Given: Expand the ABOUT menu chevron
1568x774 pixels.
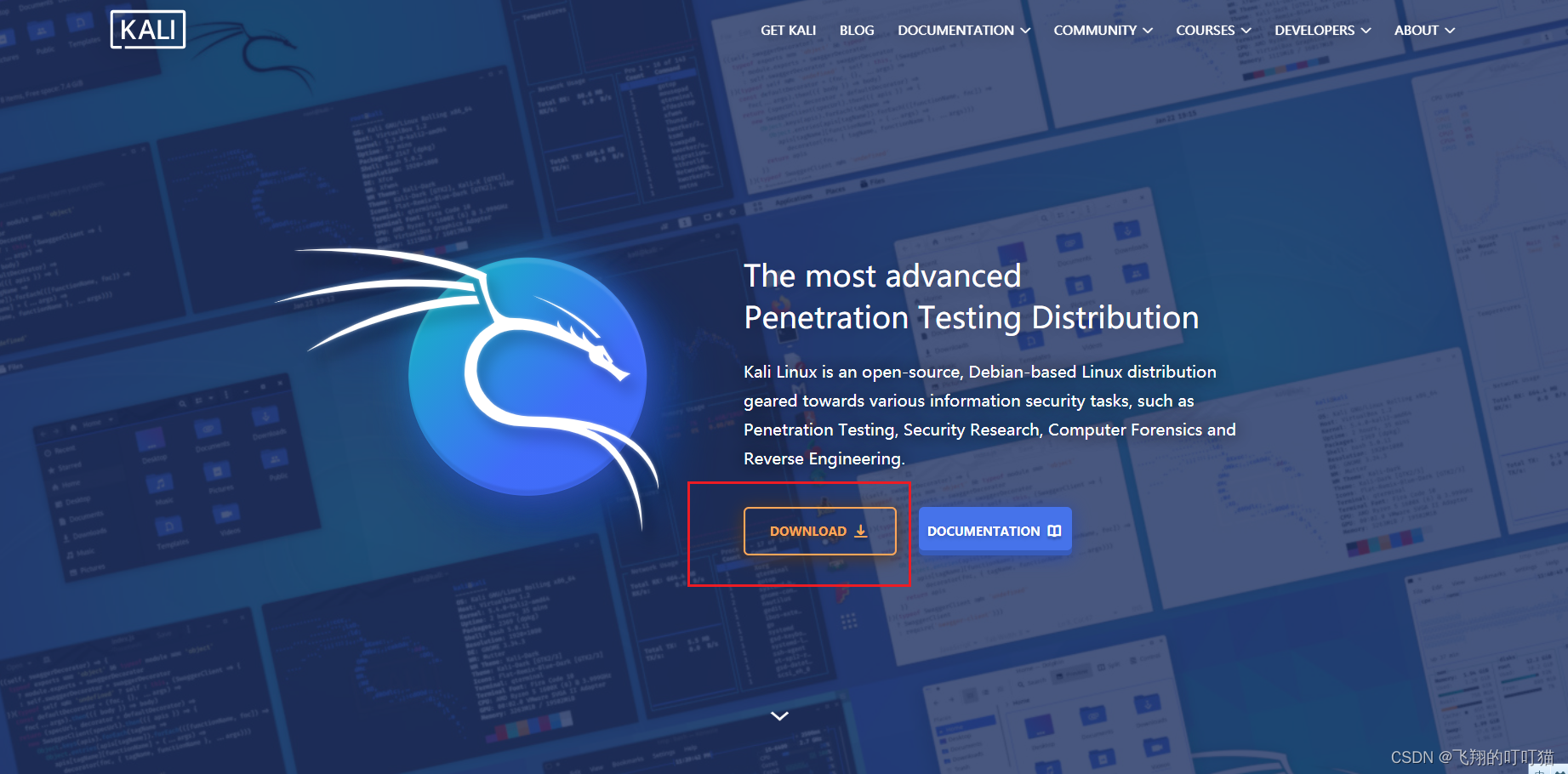Looking at the screenshot, I should [x=1450, y=31].
